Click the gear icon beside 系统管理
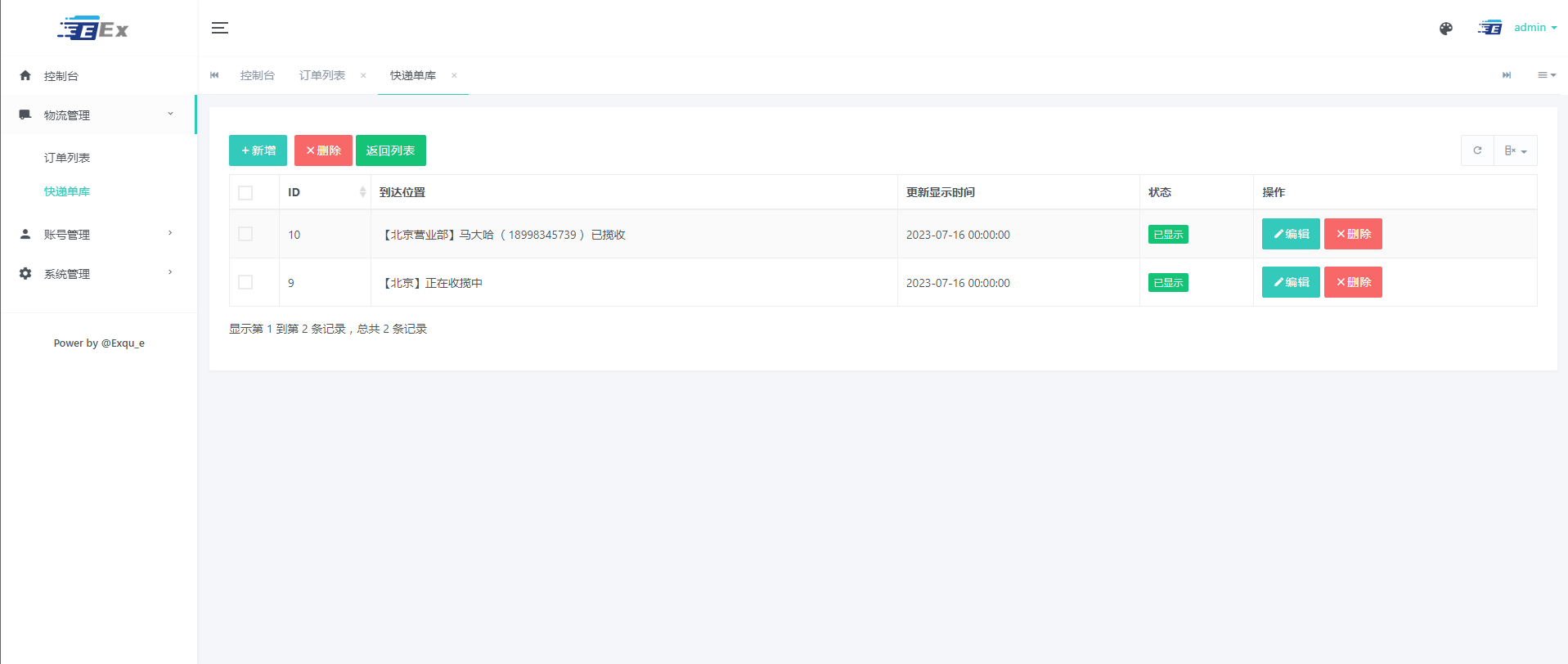 point(25,273)
